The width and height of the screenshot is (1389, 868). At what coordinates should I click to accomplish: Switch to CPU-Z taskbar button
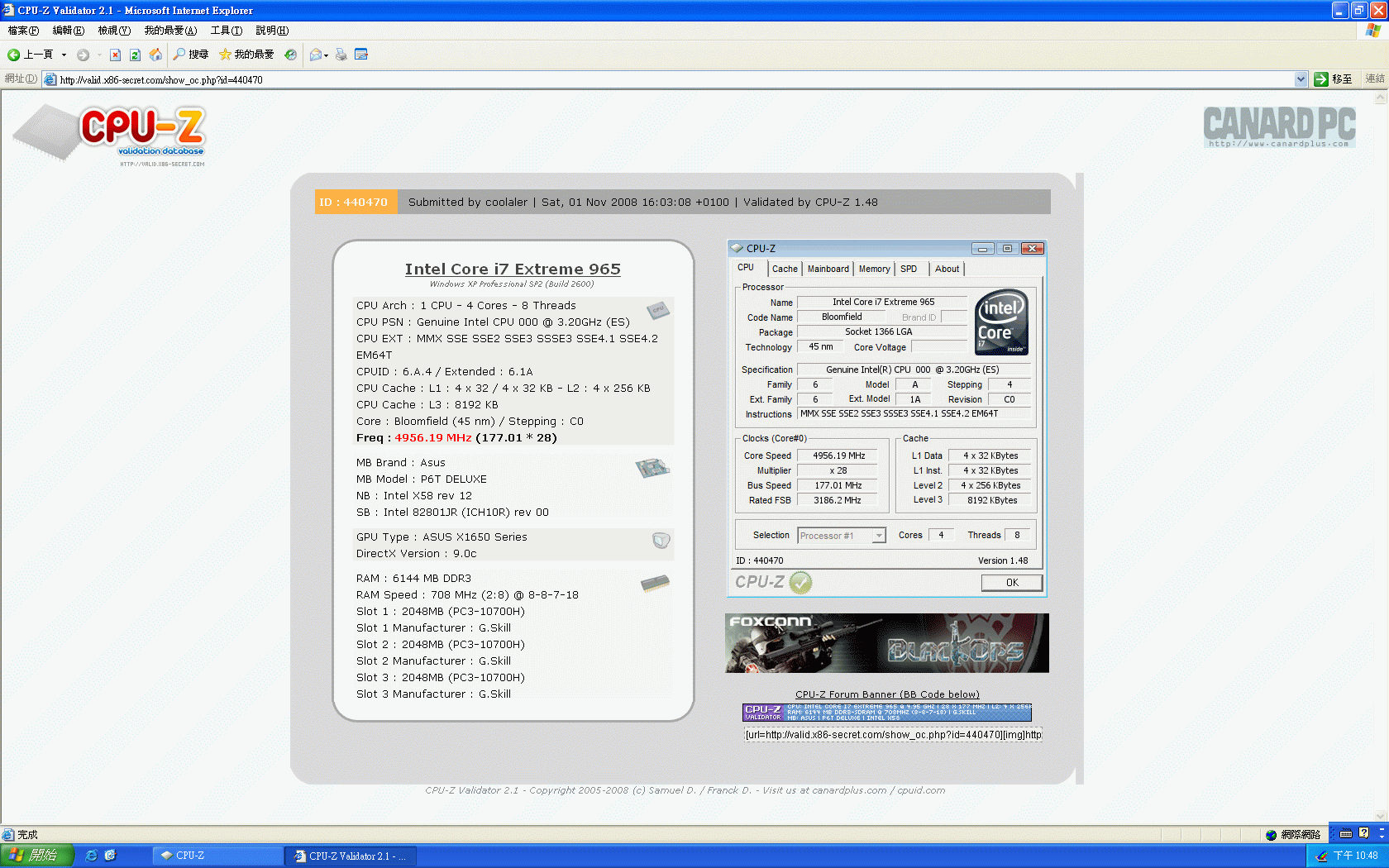coord(218,856)
